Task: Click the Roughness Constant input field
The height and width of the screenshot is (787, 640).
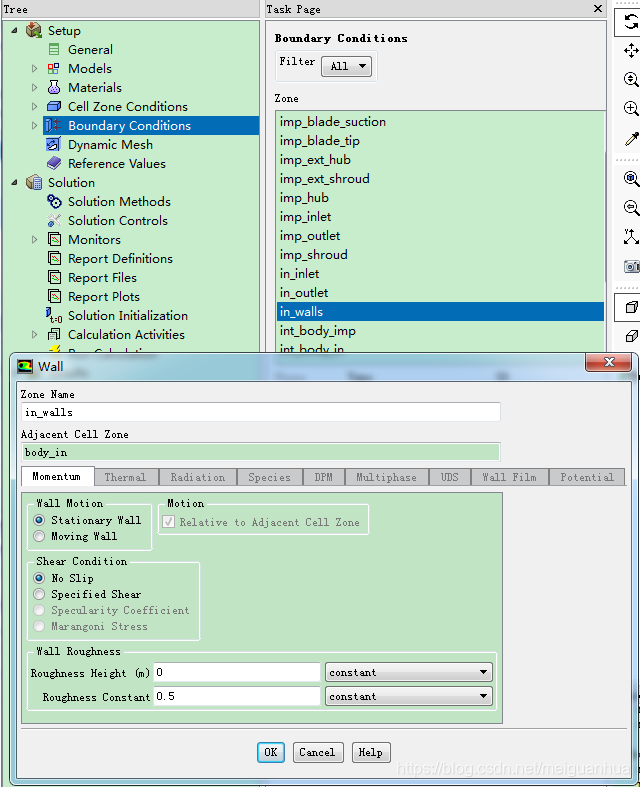Action: [x=237, y=696]
